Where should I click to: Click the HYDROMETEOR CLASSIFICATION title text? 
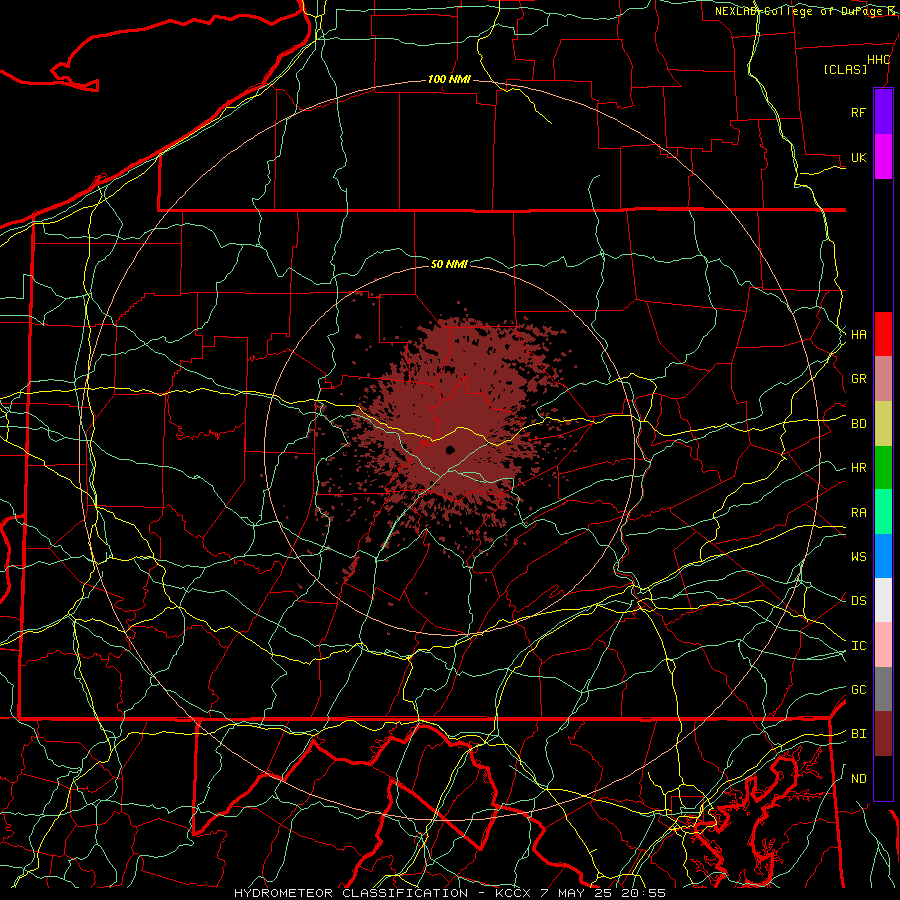tap(351, 893)
